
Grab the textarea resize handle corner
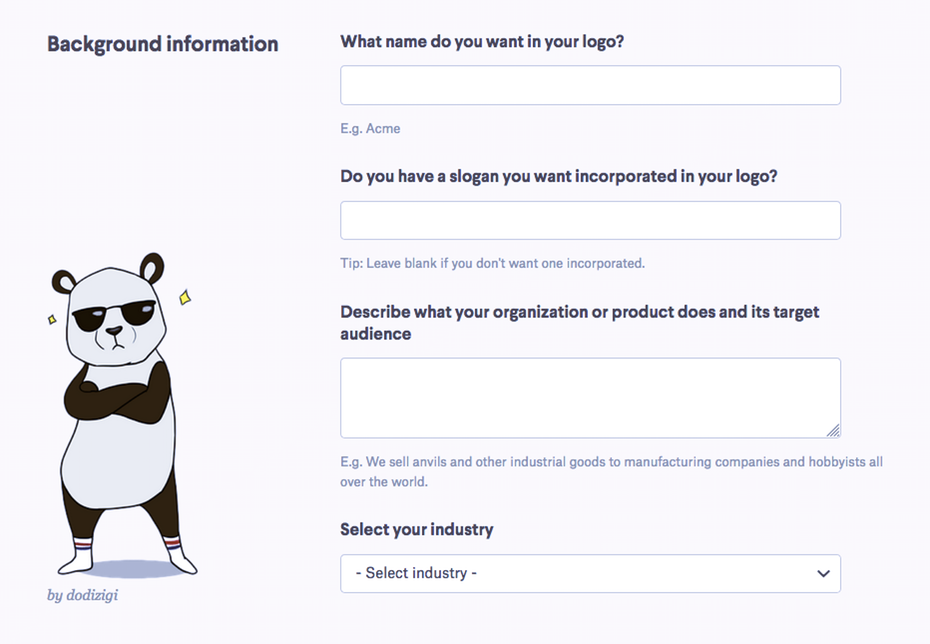pos(833,431)
